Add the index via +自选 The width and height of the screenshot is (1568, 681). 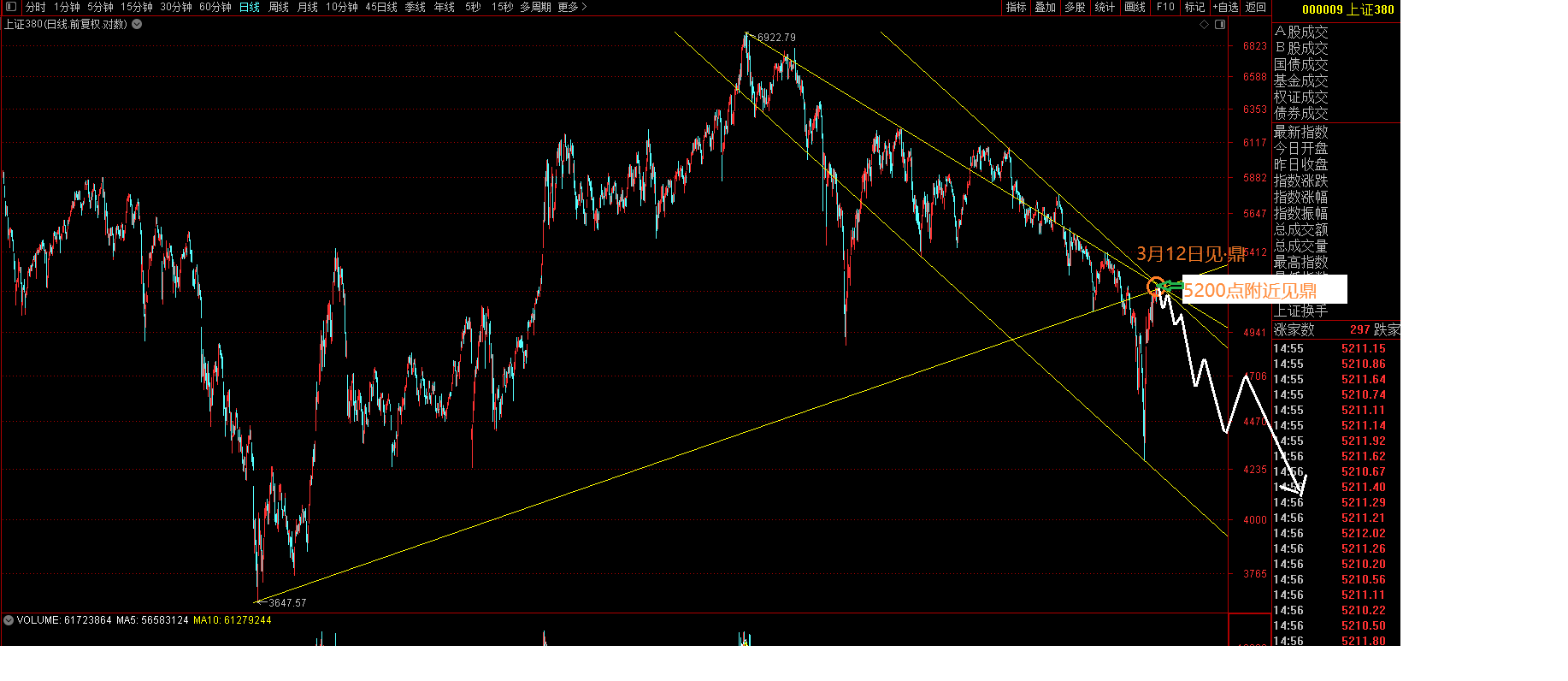pos(1225,7)
